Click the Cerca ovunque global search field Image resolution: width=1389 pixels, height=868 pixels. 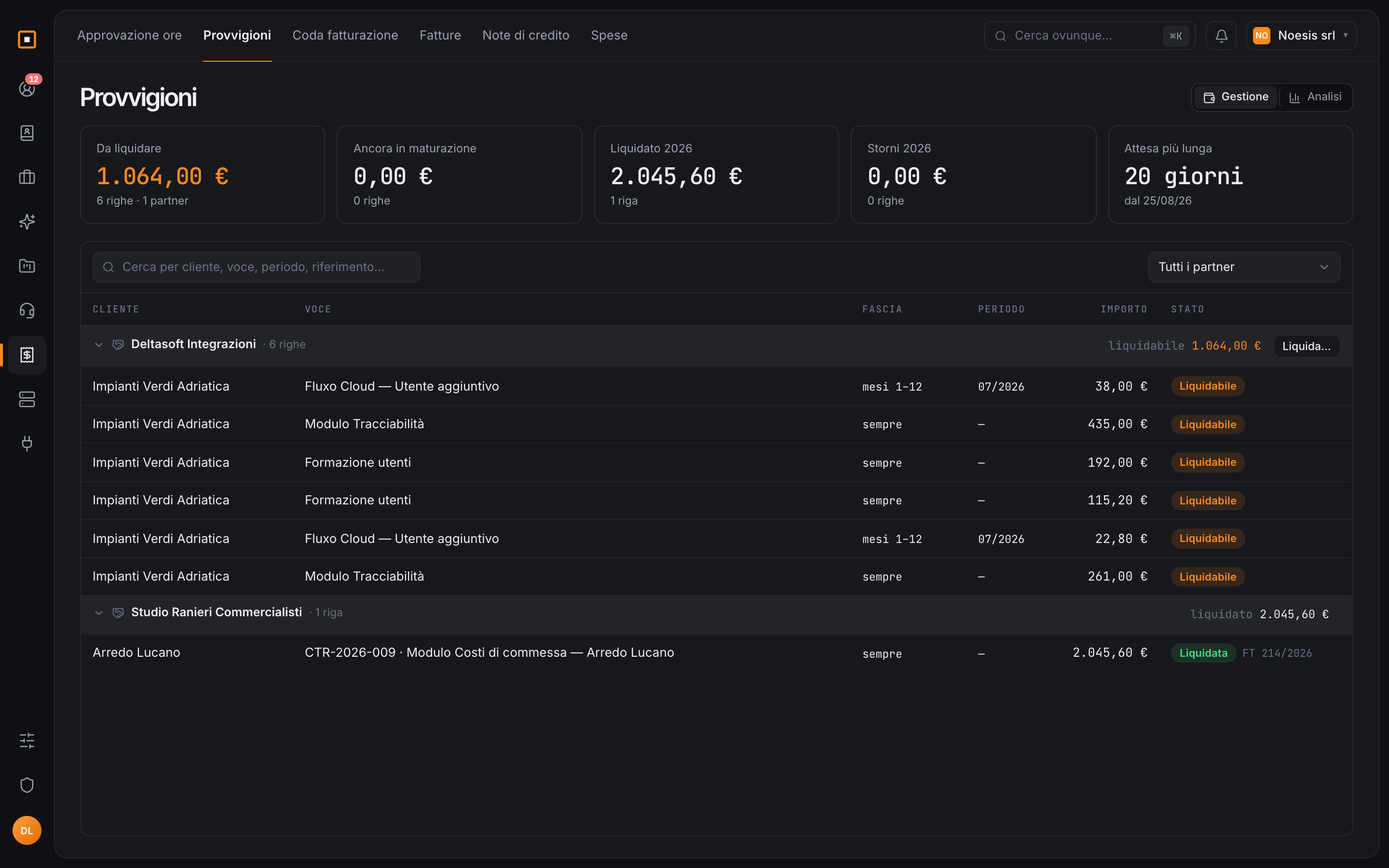tap(1089, 36)
